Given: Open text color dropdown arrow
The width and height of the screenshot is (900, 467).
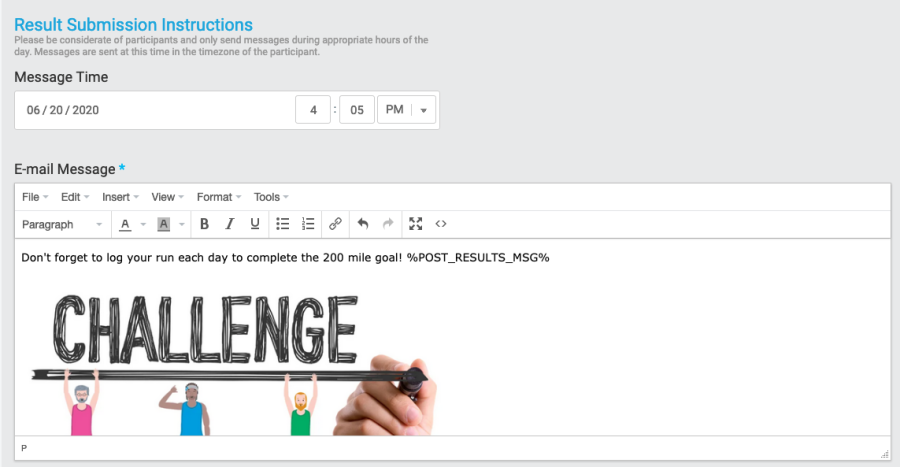Looking at the screenshot, I should [143, 224].
